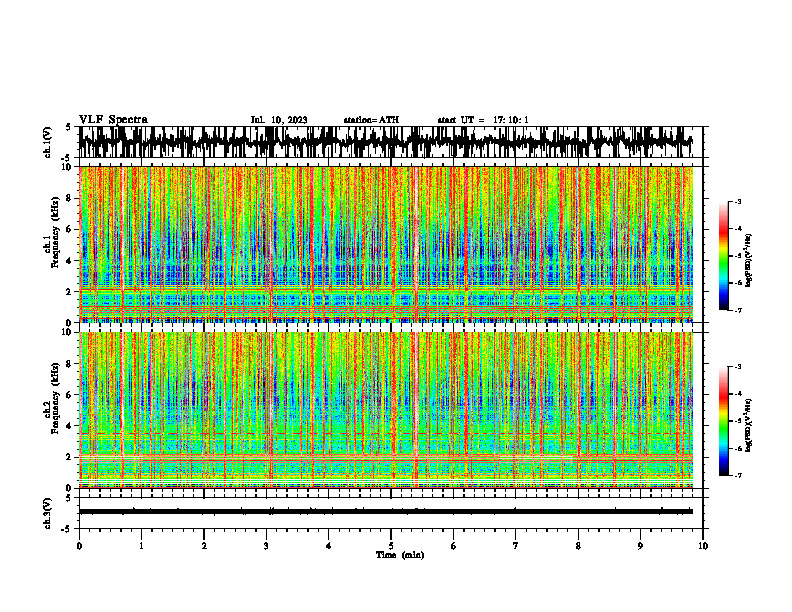Click the '-3' label on ch.1 color scale
Viewport: 792px width, 612px height.
point(738,201)
